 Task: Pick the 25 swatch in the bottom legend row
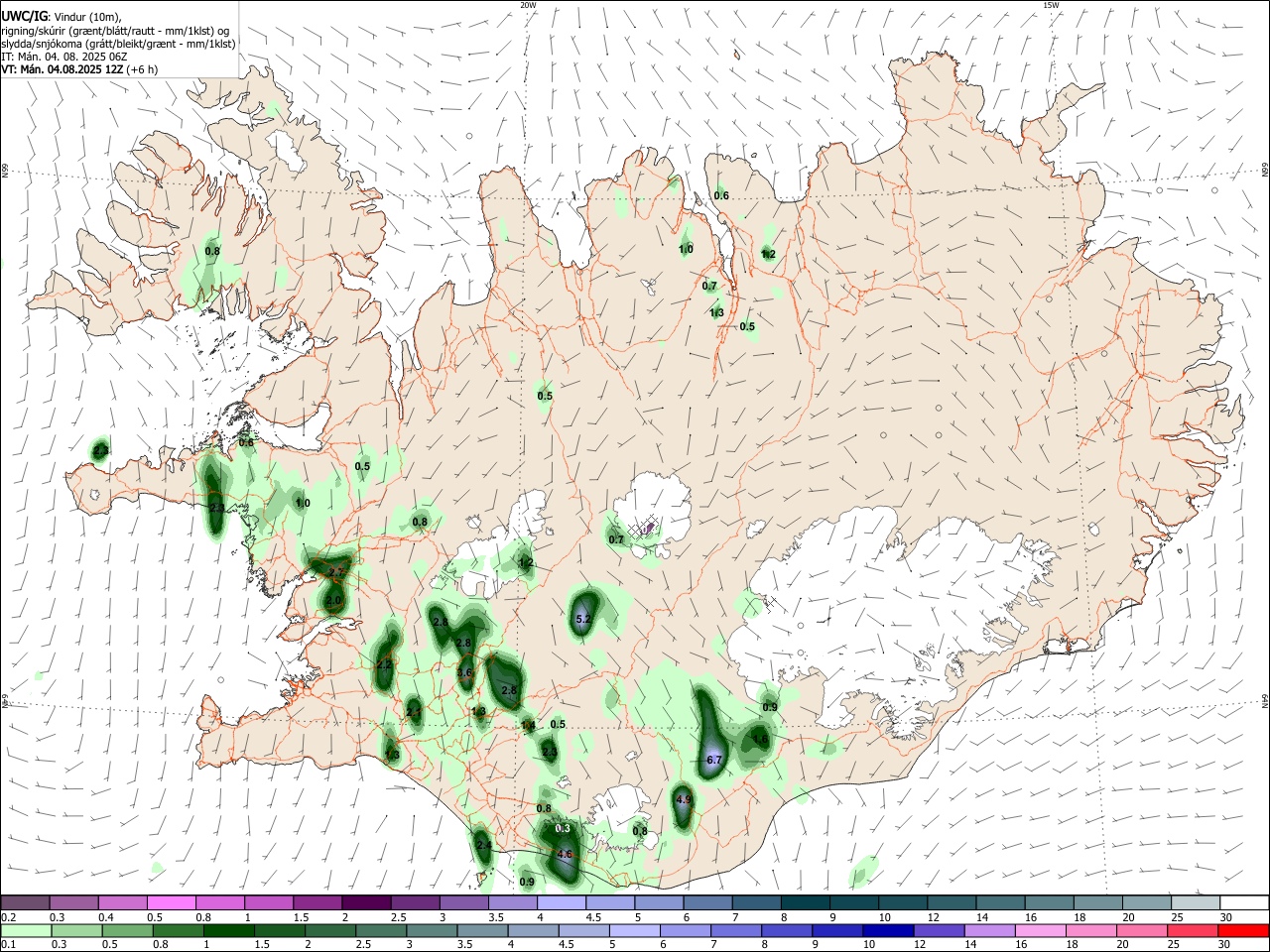[x=1194, y=931]
